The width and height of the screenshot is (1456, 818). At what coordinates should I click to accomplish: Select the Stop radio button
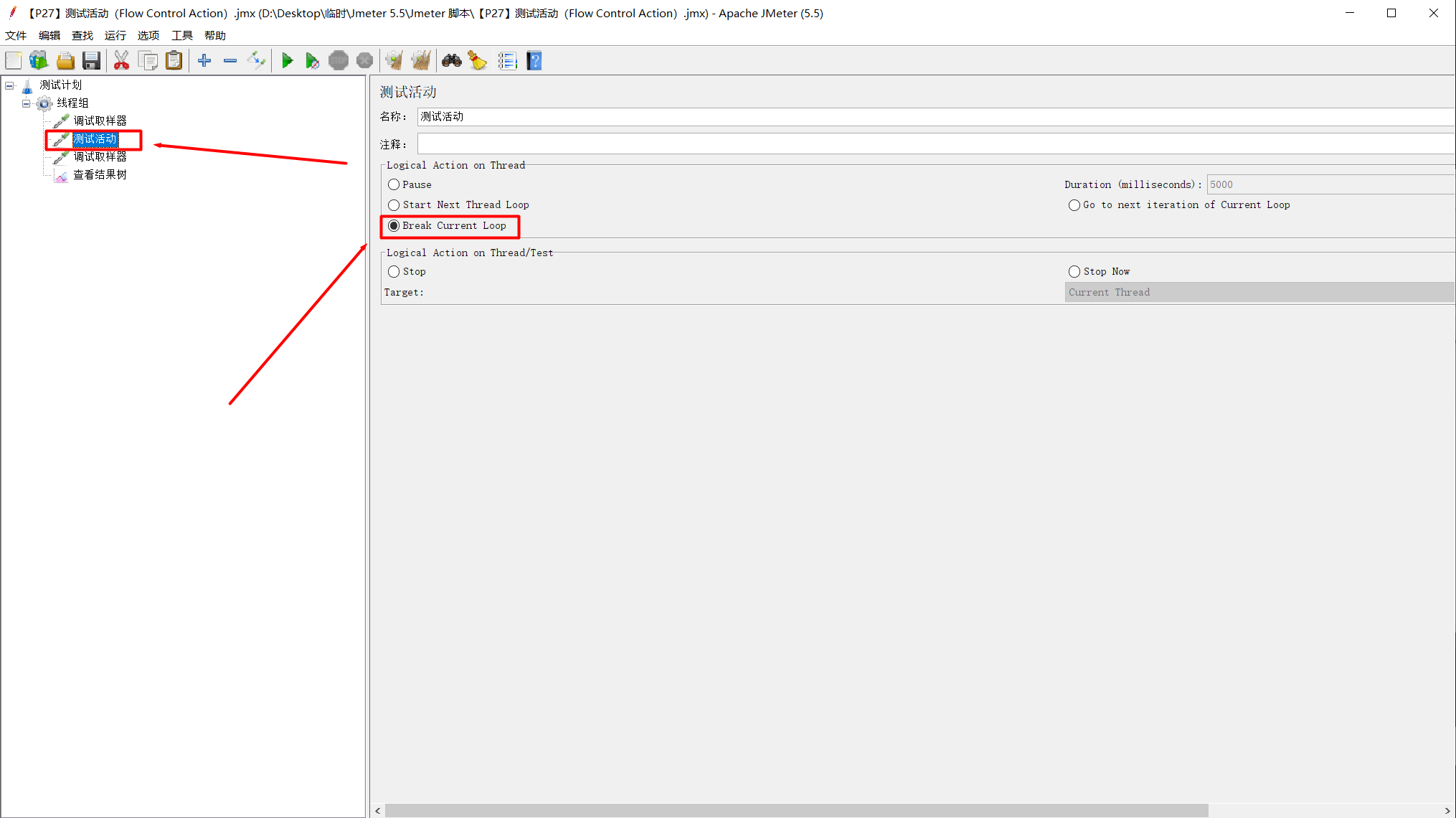coord(394,272)
